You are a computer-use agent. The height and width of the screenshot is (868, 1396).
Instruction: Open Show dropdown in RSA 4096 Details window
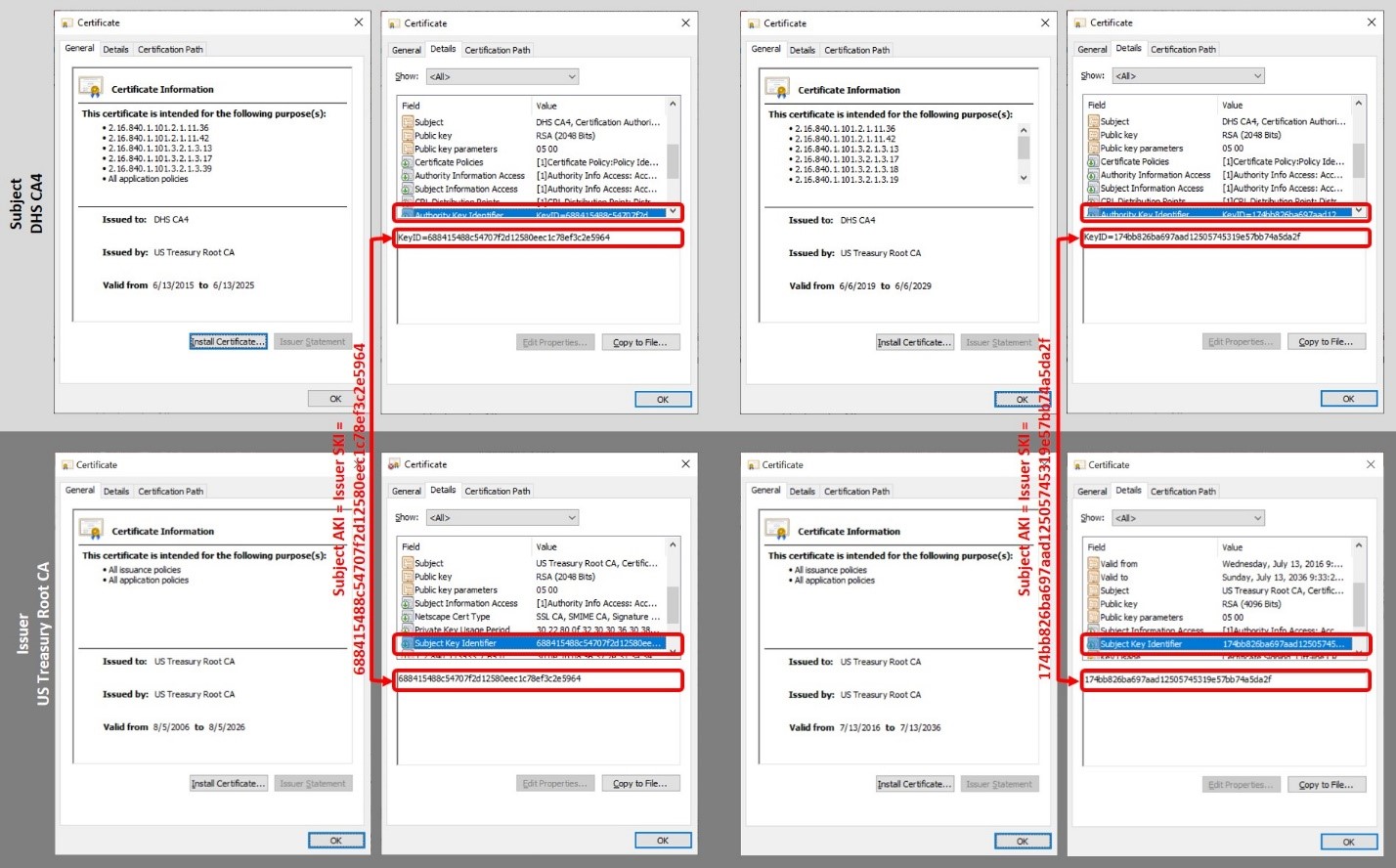click(1188, 518)
